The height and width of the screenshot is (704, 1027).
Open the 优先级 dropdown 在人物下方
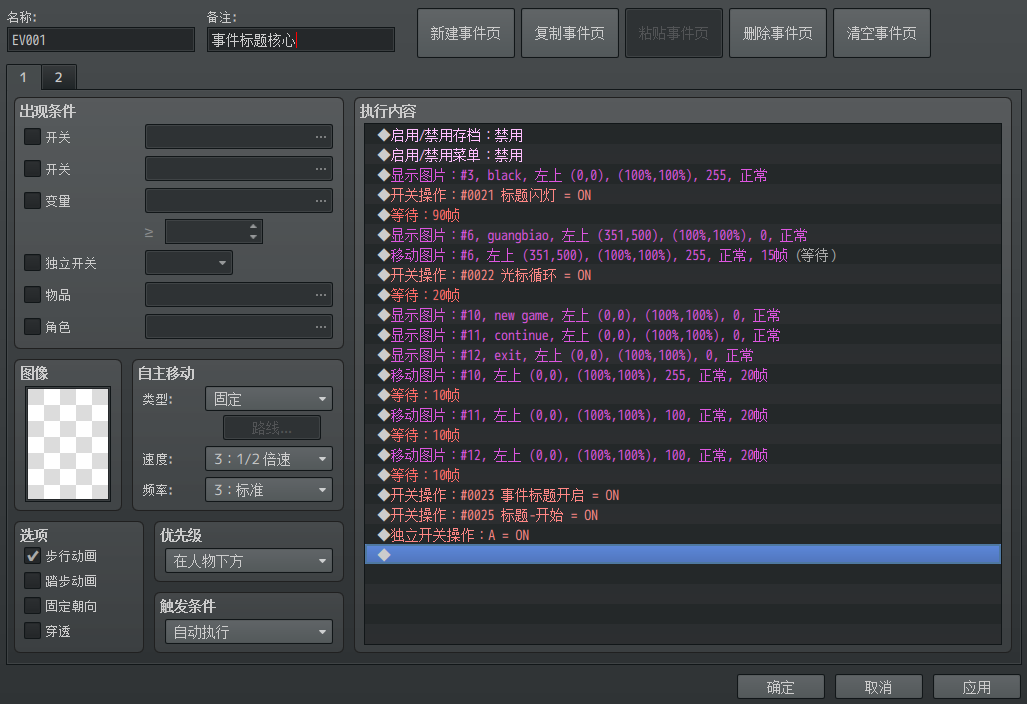[x=249, y=561]
